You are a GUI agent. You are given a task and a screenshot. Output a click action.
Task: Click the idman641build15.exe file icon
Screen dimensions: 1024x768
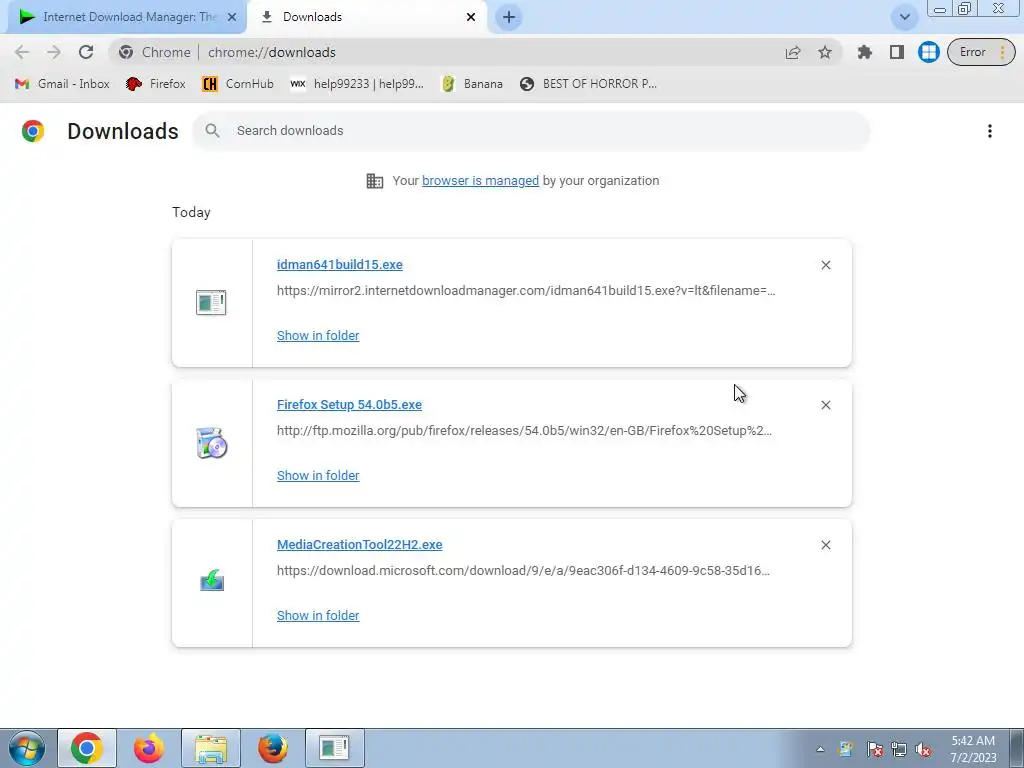211,302
